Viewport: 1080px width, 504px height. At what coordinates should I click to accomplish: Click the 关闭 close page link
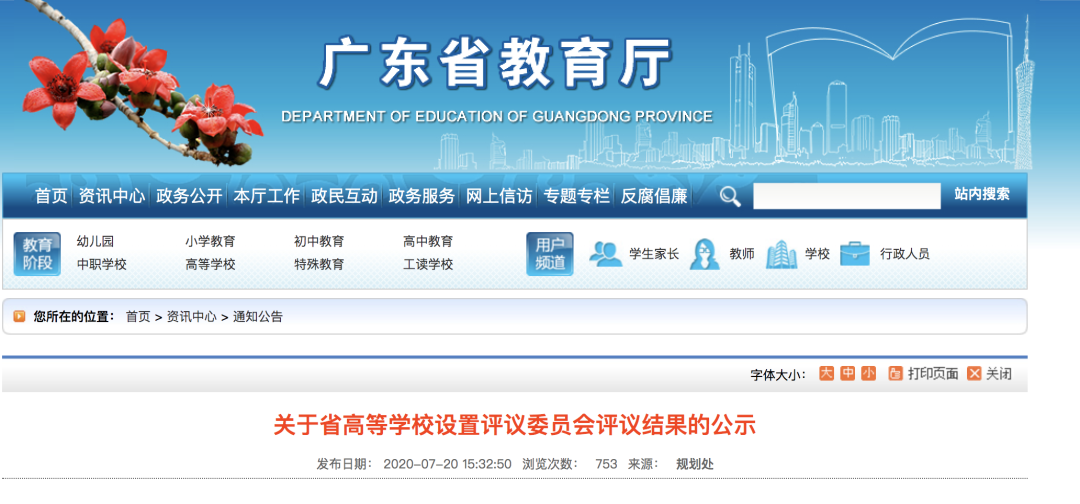999,374
